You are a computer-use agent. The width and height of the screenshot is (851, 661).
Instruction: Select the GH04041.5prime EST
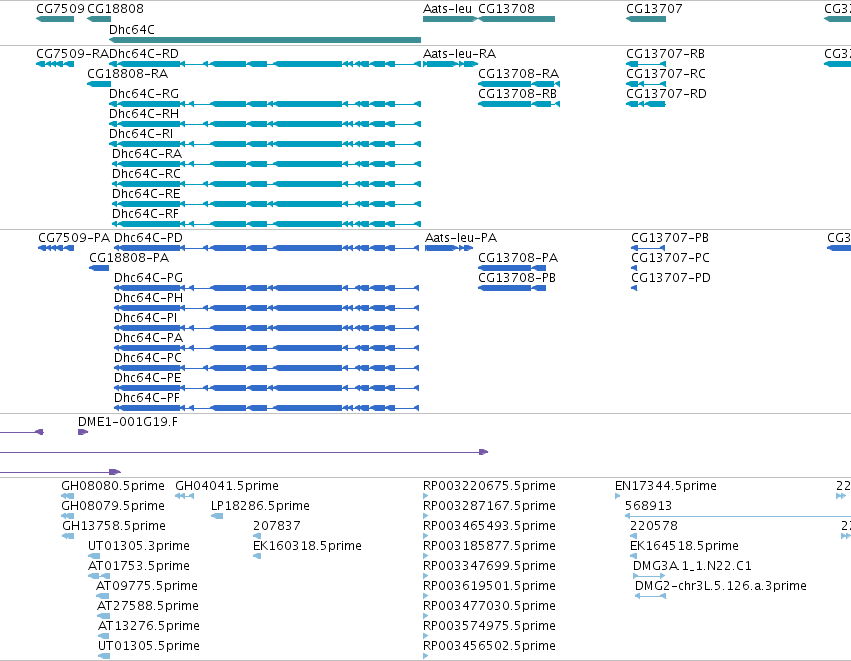[185, 496]
